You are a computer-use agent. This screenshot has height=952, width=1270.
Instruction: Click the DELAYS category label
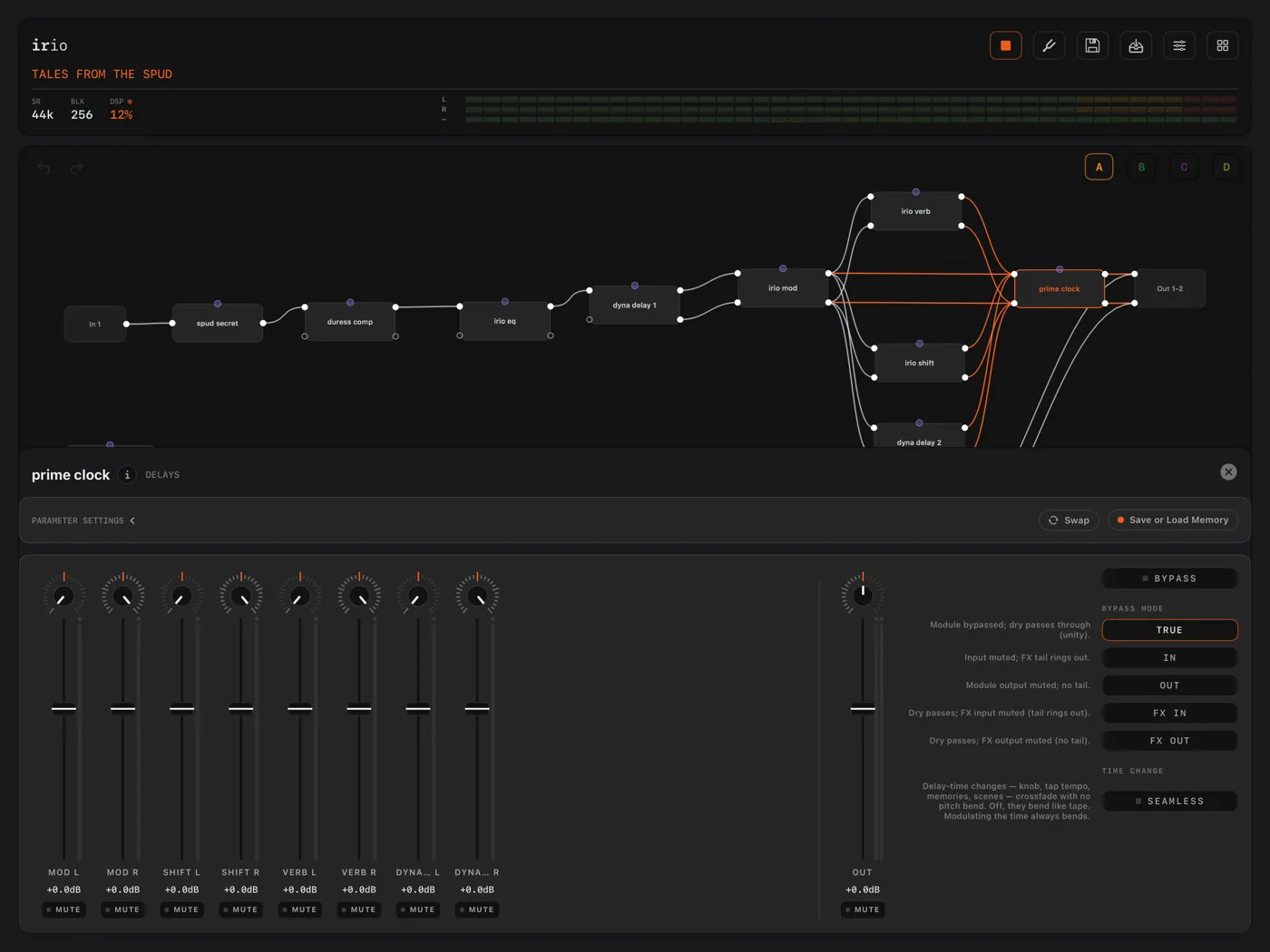162,475
